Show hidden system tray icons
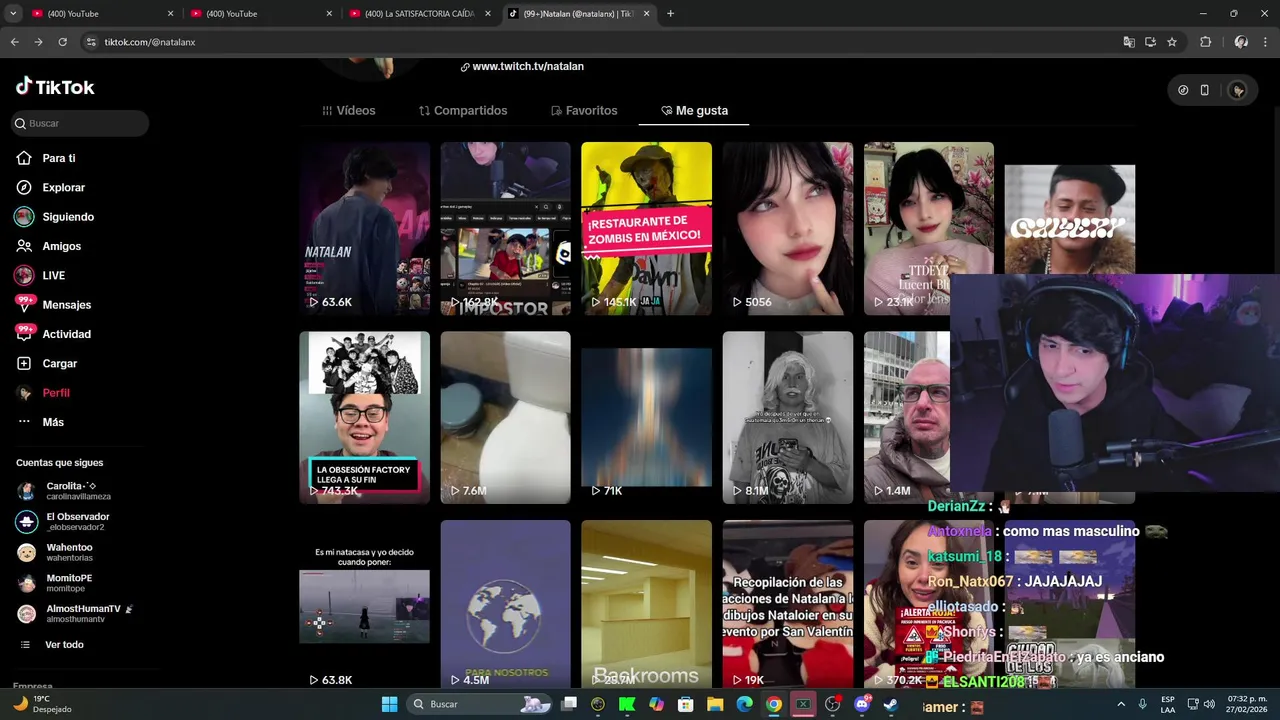The image size is (1280, 720). 1120,704
